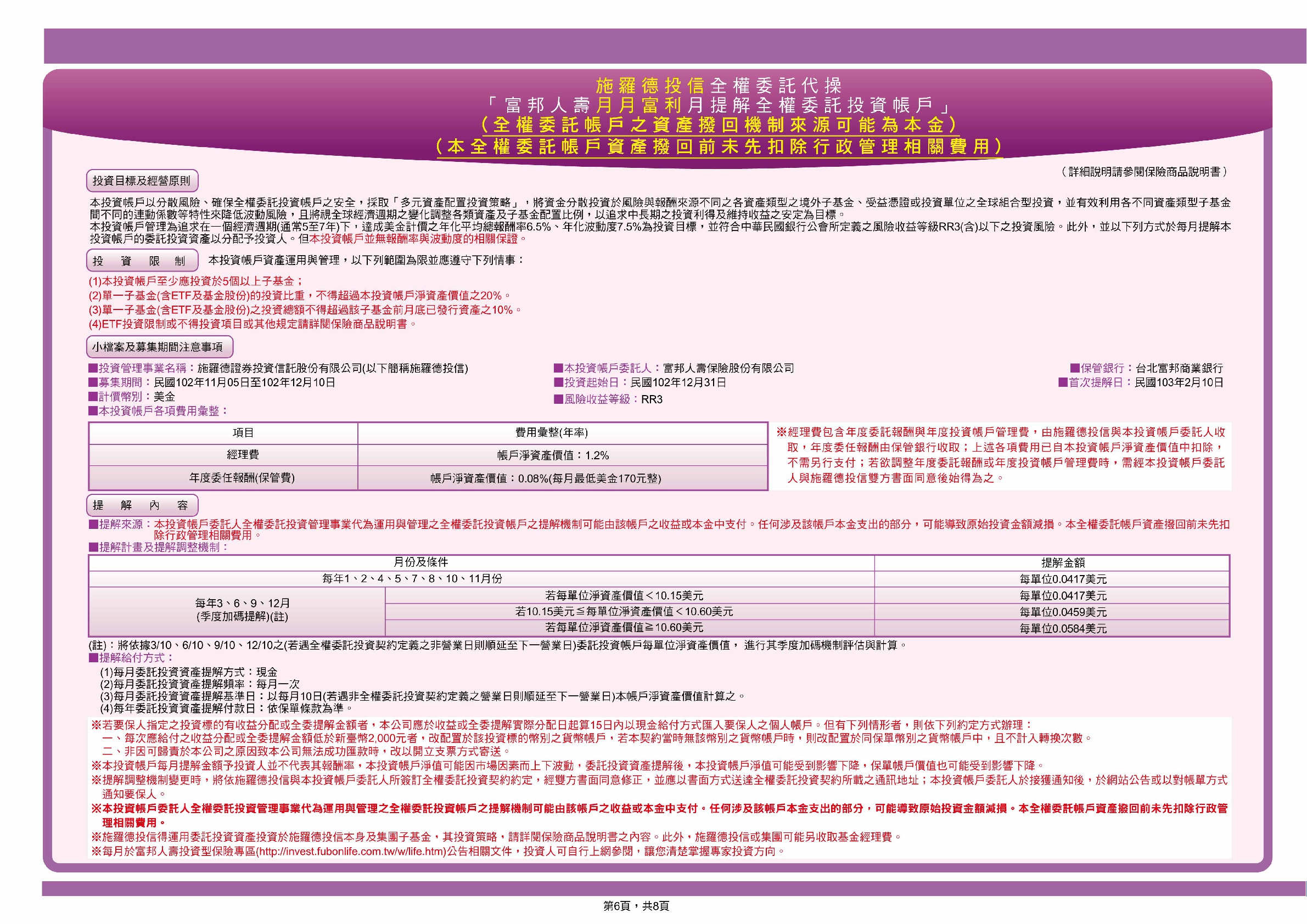Viewport: 1307px width, 924px height.
Task: Click 保管銀行：台北富邦商業銀行
Action: click(1147, 368)
